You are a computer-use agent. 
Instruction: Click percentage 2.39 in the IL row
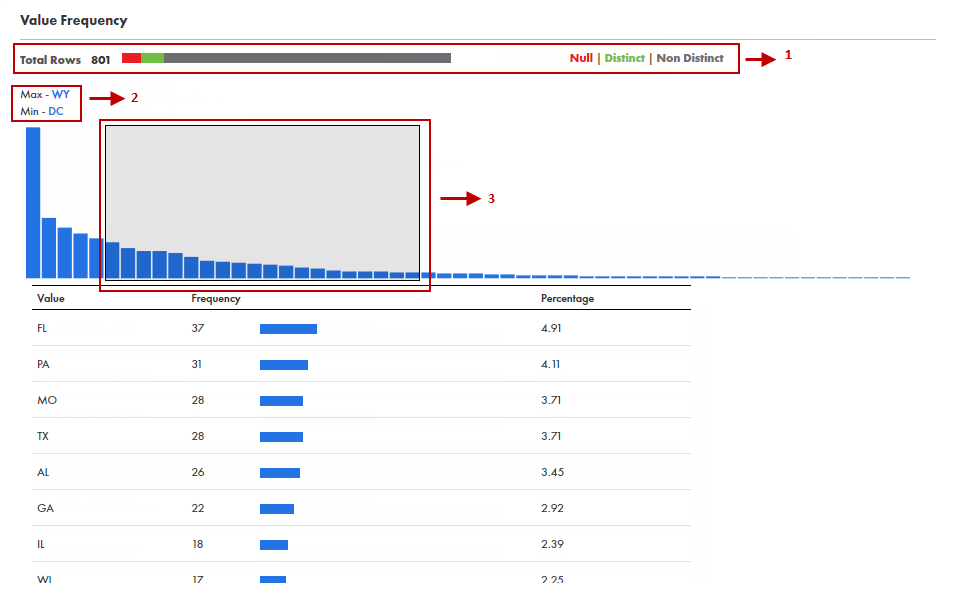[x=552, y=544]
